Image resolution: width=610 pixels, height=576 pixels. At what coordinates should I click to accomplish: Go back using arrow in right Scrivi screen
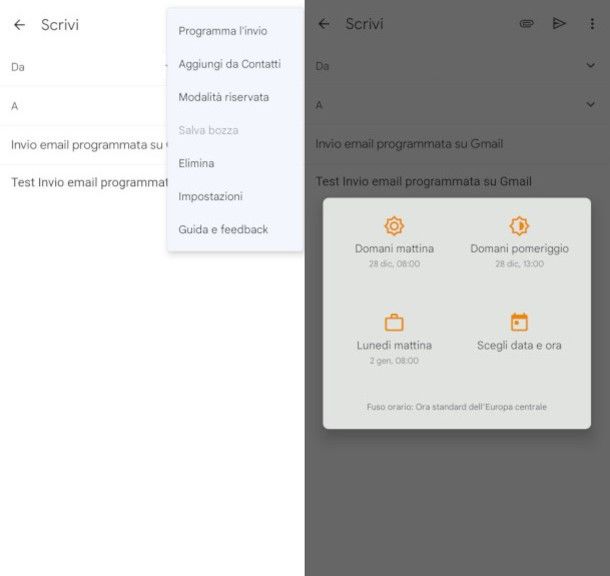point(324,24)
